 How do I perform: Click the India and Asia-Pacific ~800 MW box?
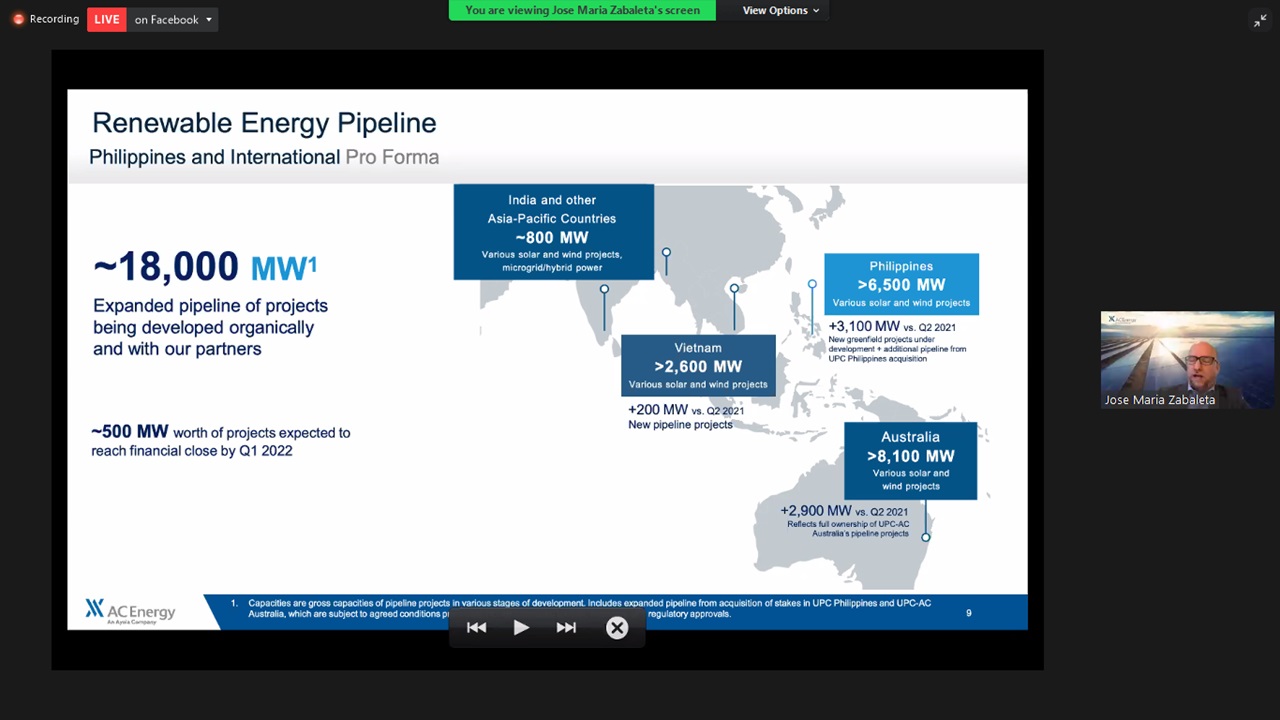pyautogui.click(x=553, y=232)
